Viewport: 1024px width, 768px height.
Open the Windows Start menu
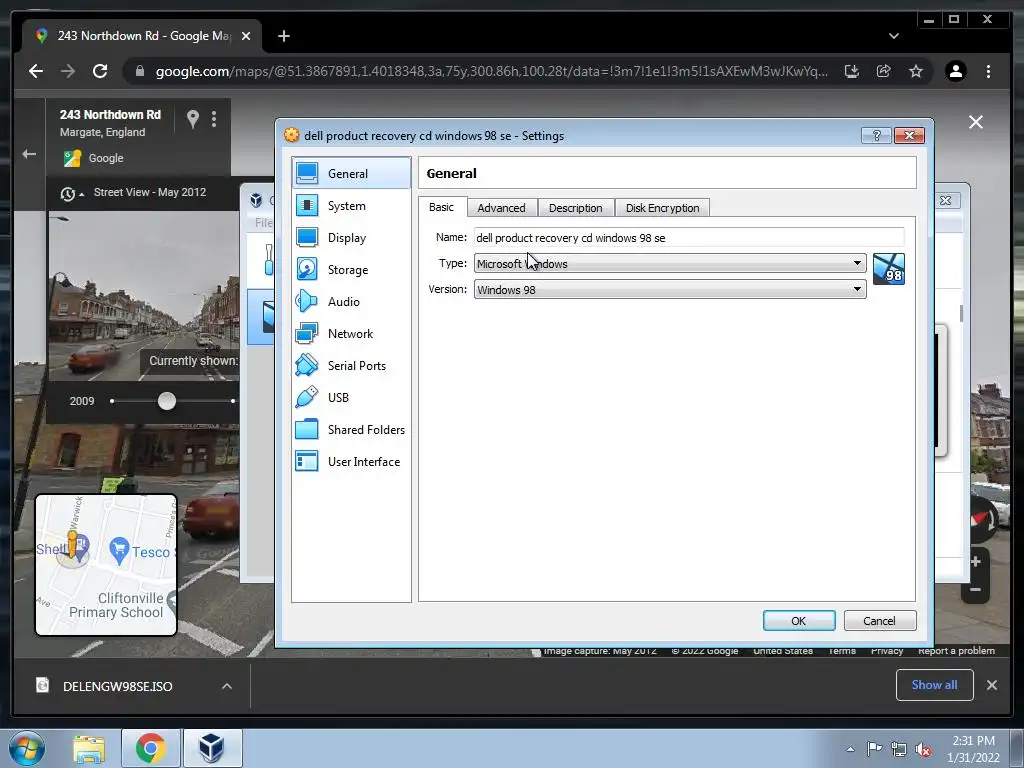pos(27,748)
